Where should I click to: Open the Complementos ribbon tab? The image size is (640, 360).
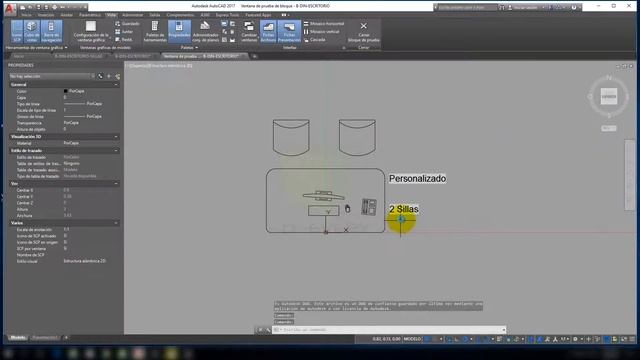point(180,15)
